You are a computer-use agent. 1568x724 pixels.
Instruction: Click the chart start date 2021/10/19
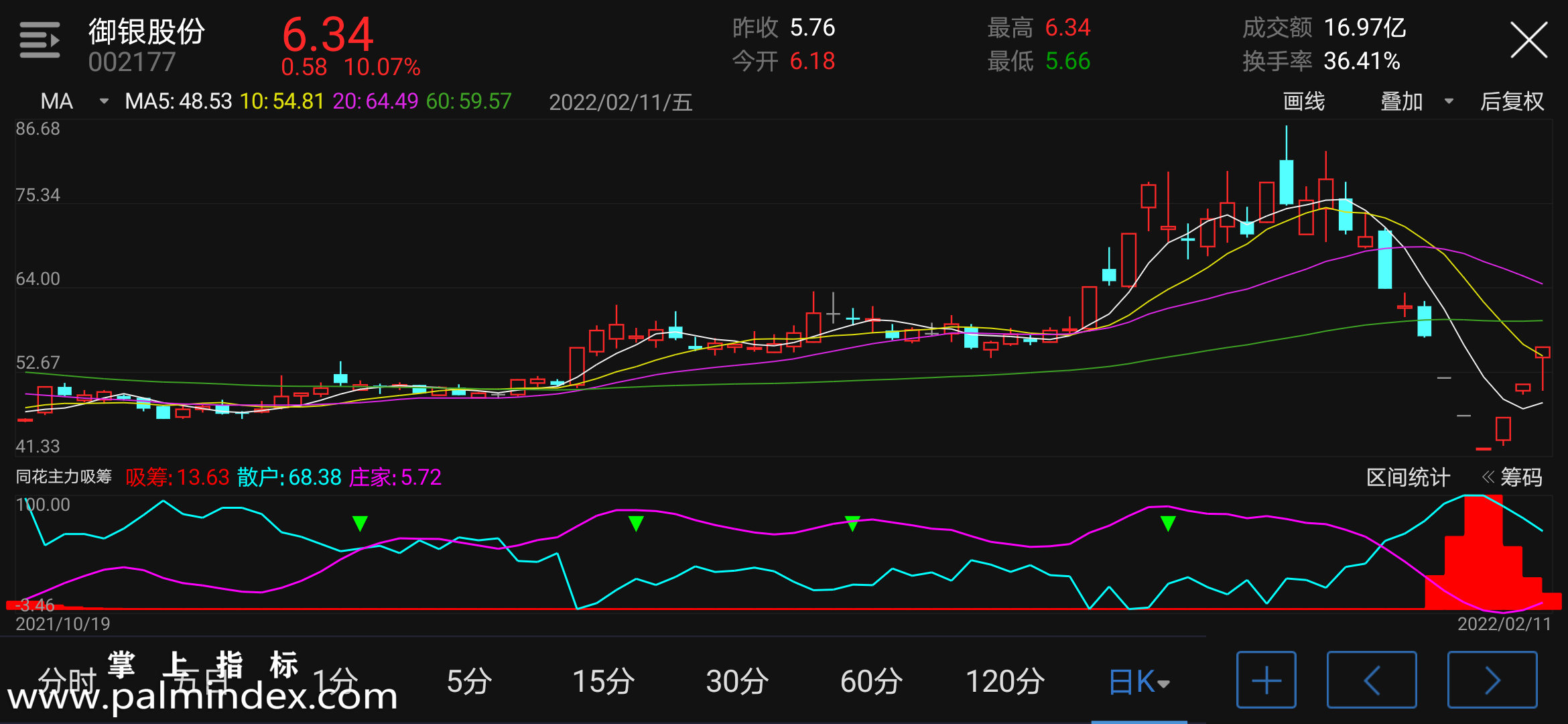[x=63, y=624]
